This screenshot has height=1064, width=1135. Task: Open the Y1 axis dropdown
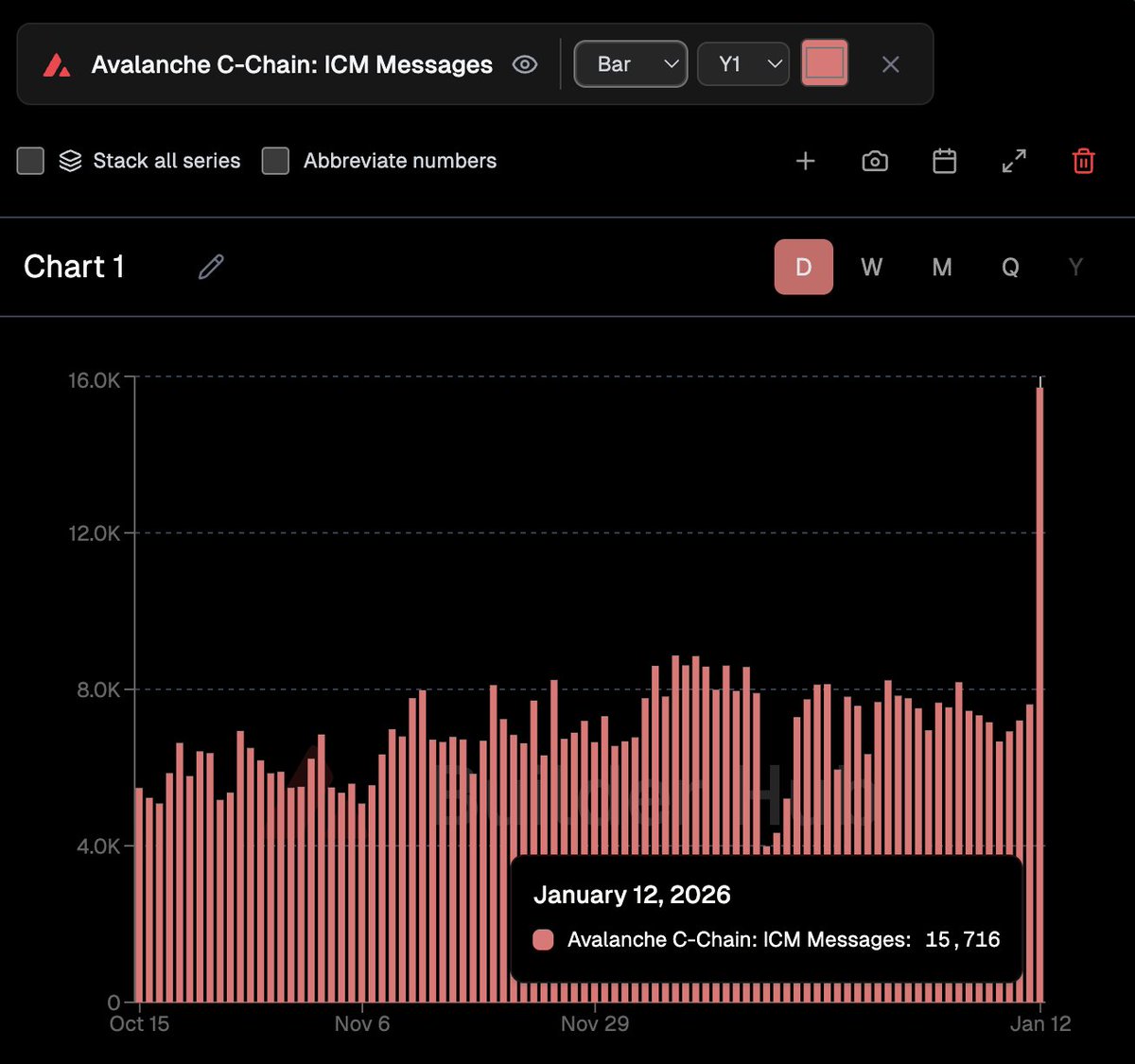[743, 64]
